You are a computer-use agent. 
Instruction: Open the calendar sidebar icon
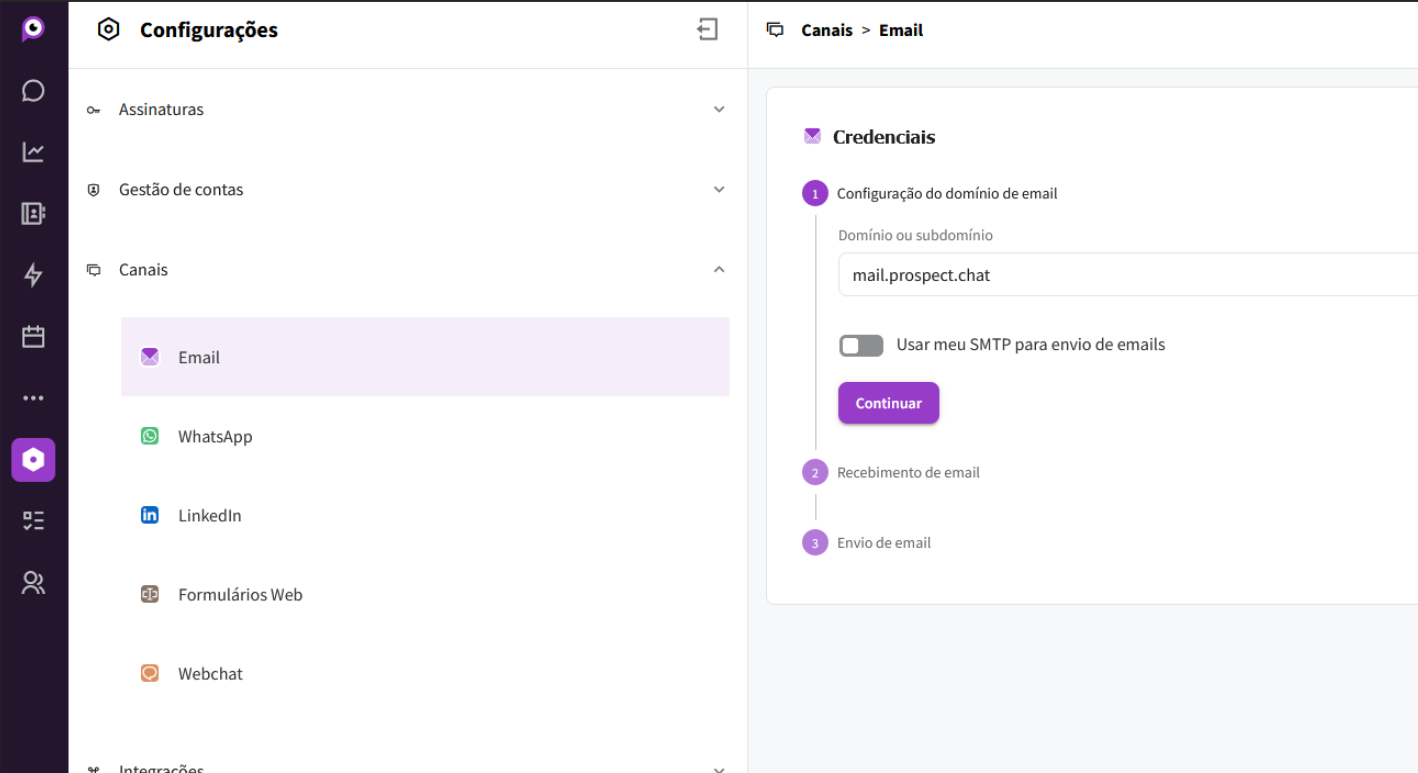(x=33, y=336)
